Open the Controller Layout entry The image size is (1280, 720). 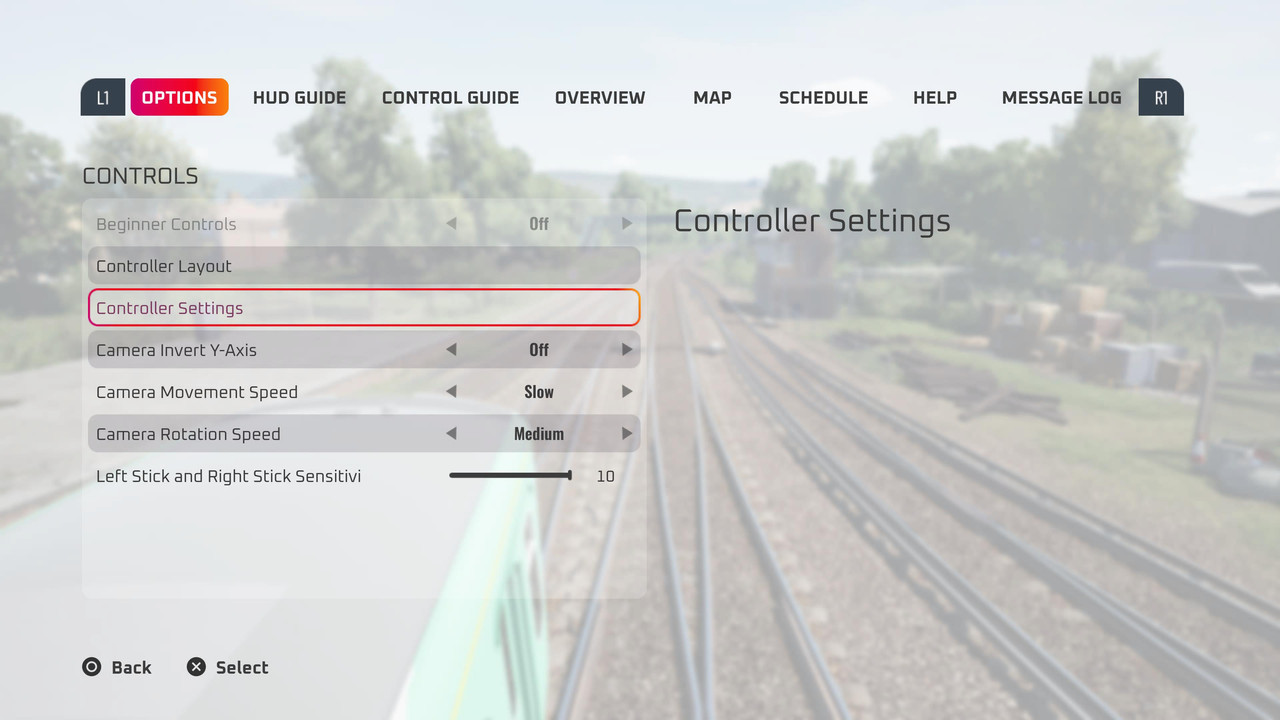tap(364, 266)
